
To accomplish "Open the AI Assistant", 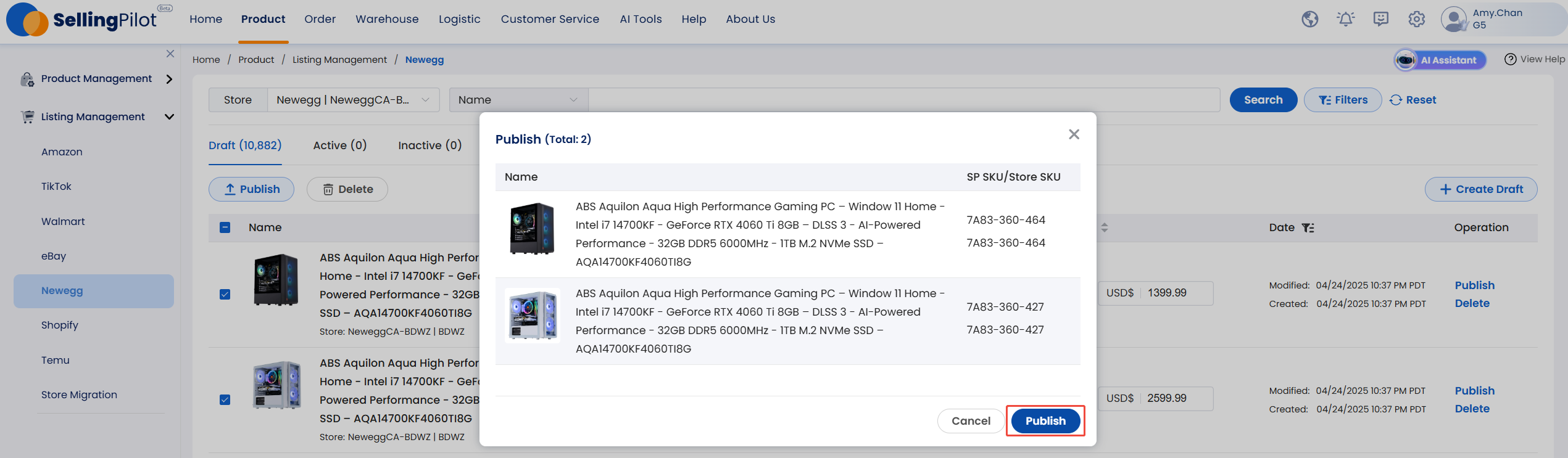I will (1440, 60).
